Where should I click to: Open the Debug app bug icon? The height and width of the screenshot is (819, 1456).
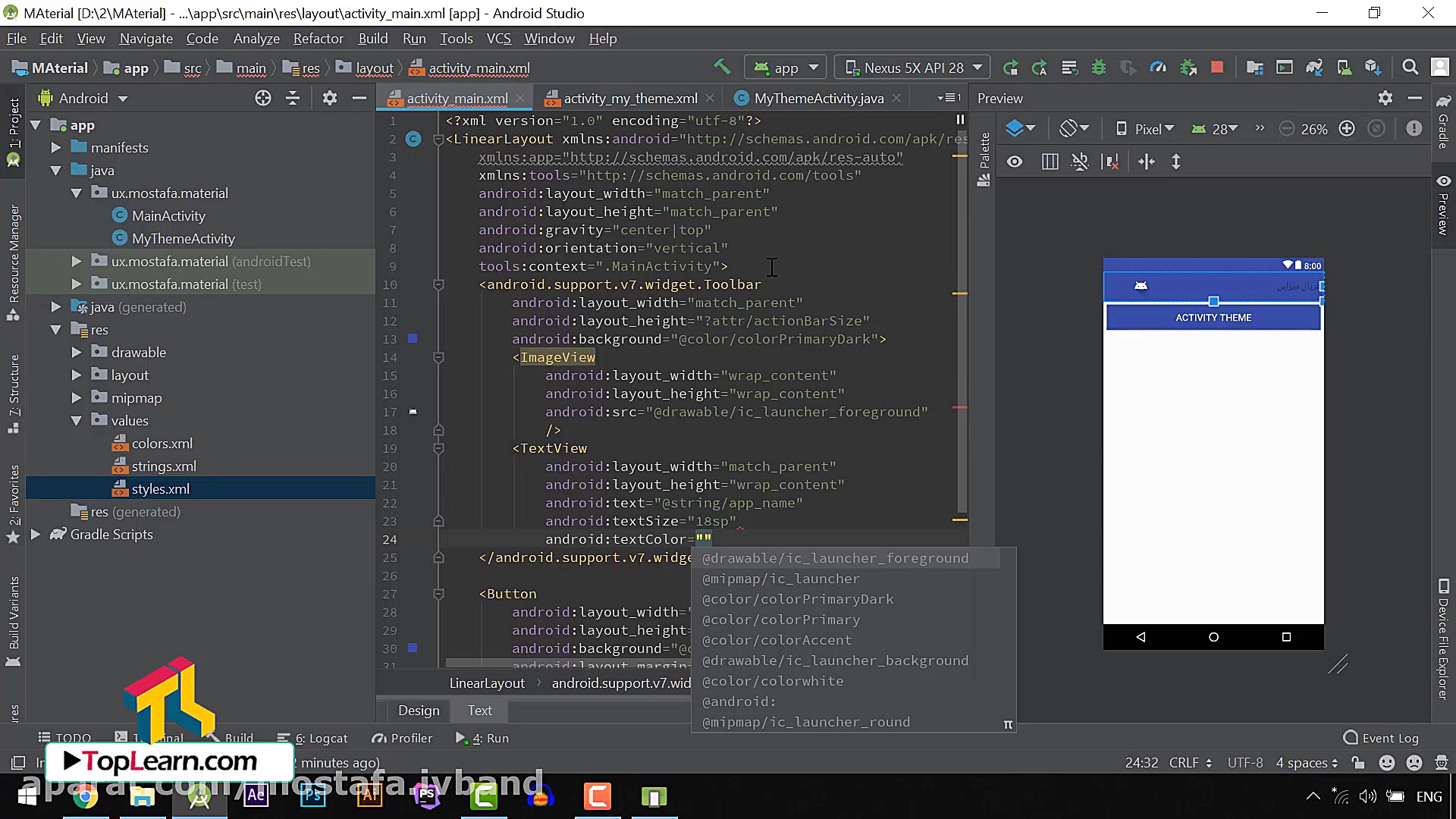tap(1098, 67)
